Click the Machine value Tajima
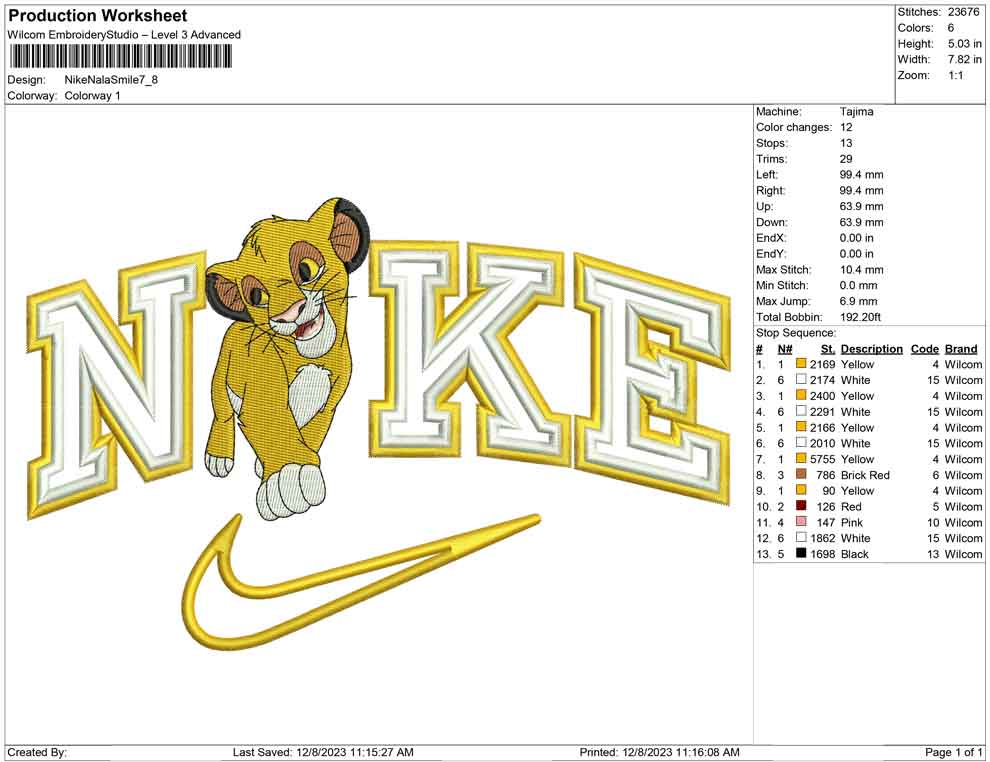990x762 pixels. click(x=857, y=111)
